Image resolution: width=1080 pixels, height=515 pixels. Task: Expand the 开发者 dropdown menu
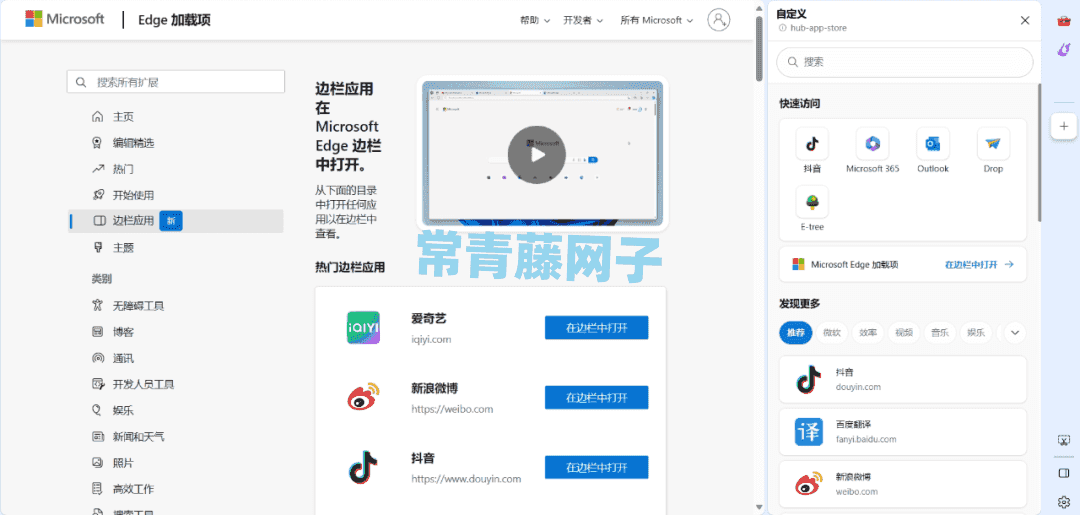coord(583,20)
